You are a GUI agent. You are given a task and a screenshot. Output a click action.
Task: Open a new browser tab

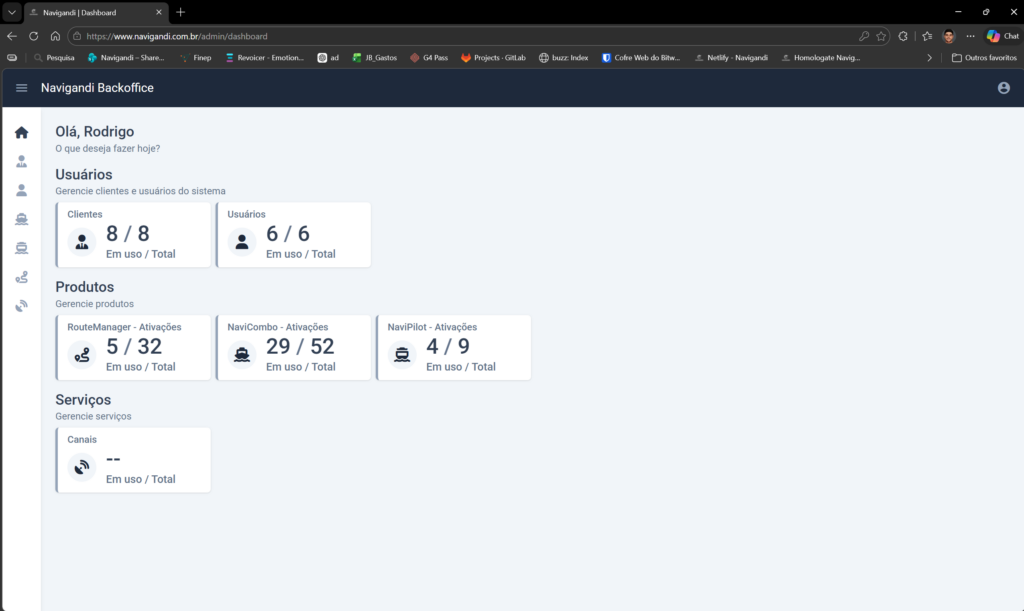[181, 12]
